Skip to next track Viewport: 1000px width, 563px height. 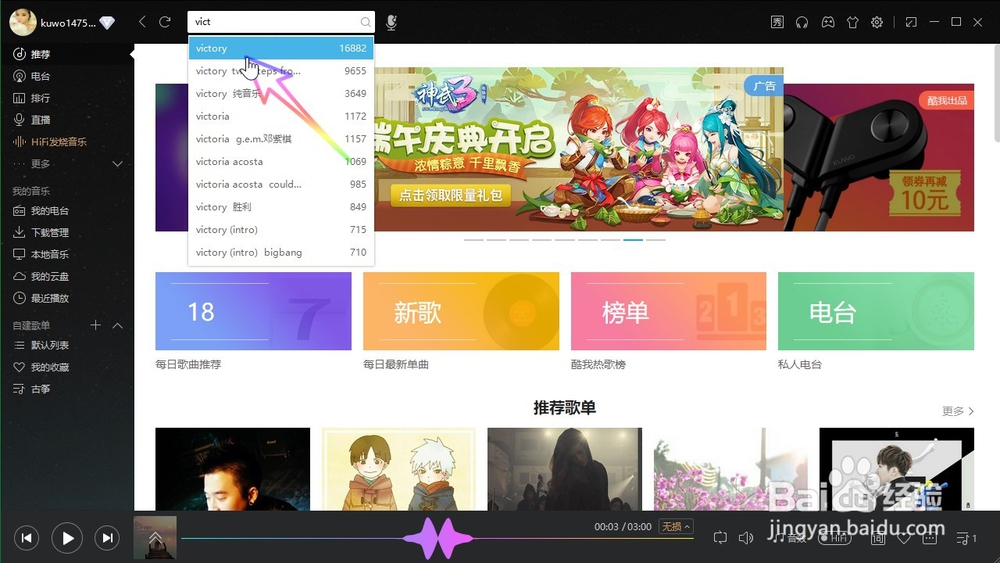(107, 538)
